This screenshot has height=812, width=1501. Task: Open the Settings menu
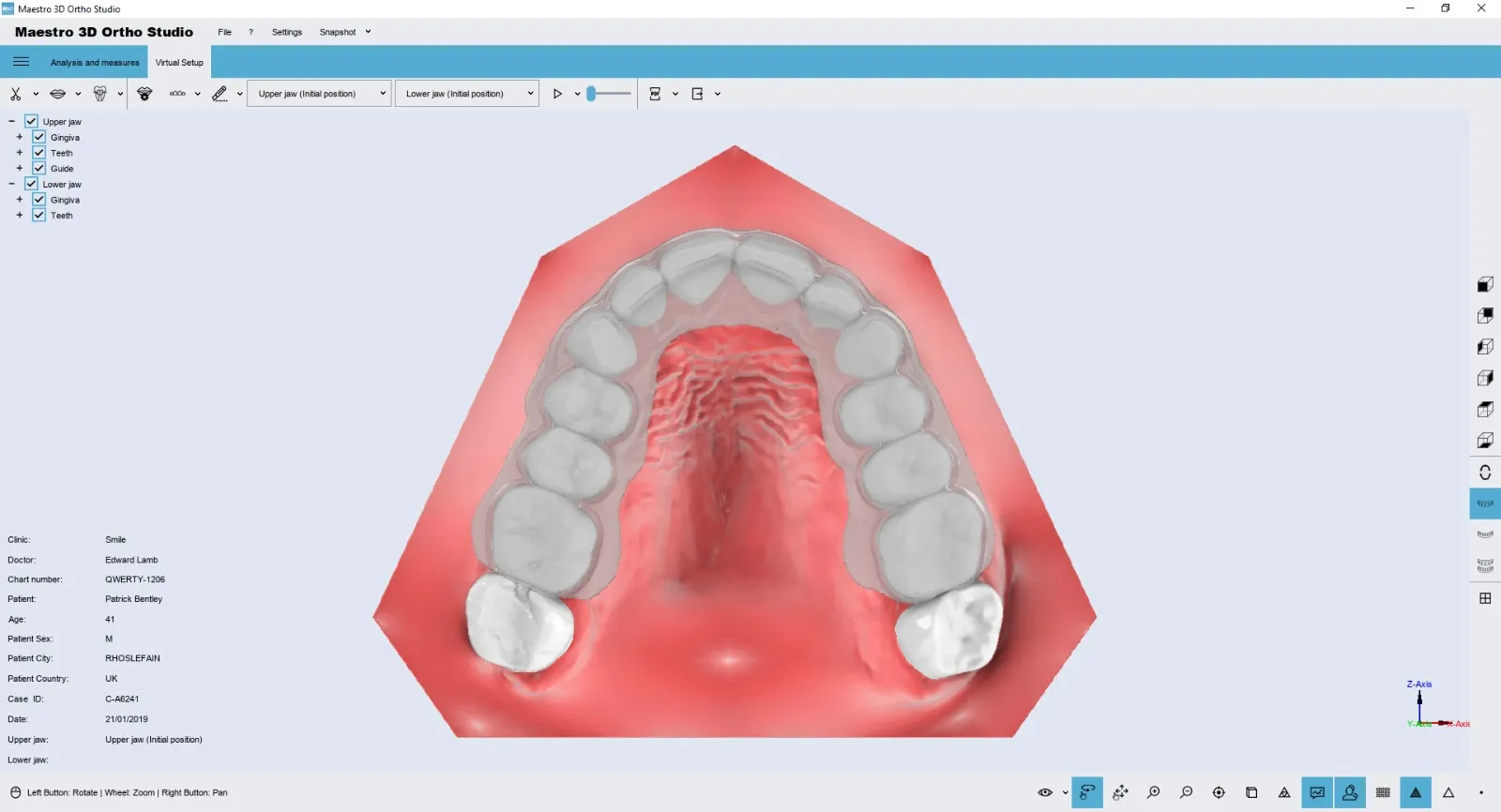pos(286,32)
